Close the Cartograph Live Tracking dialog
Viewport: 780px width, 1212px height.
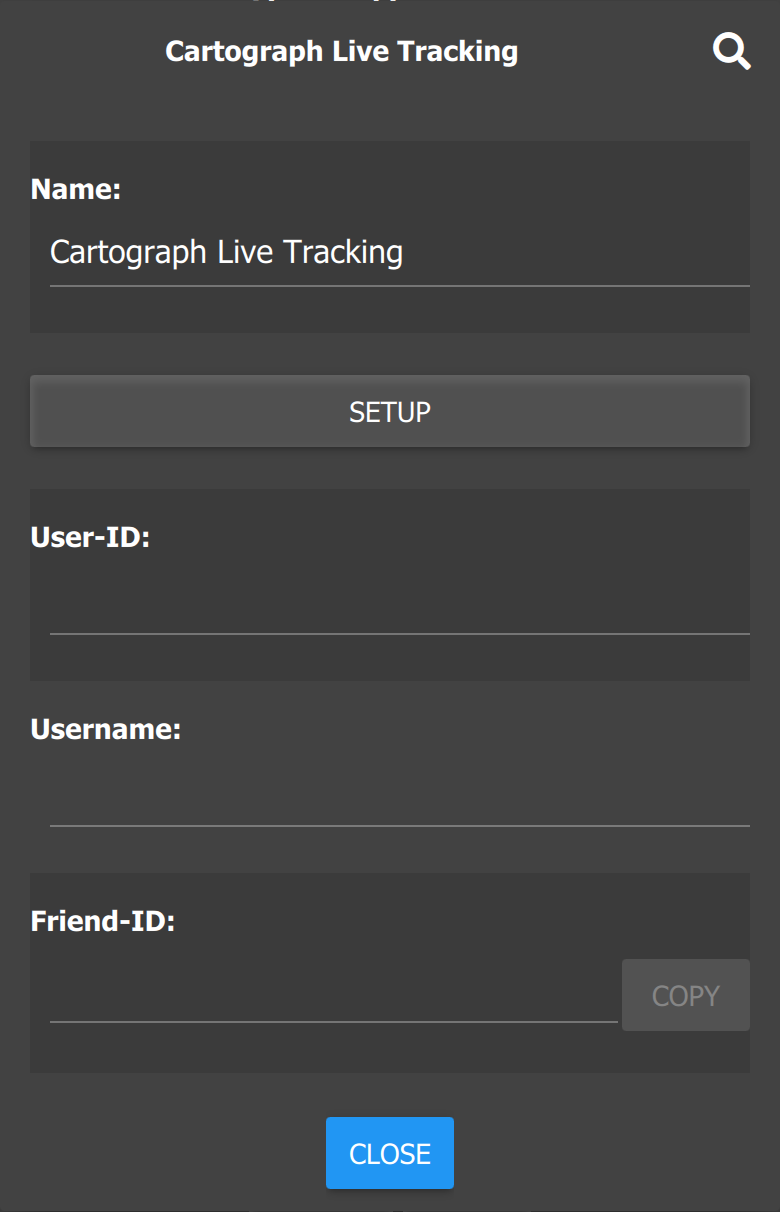click(x=389, y=1152)
